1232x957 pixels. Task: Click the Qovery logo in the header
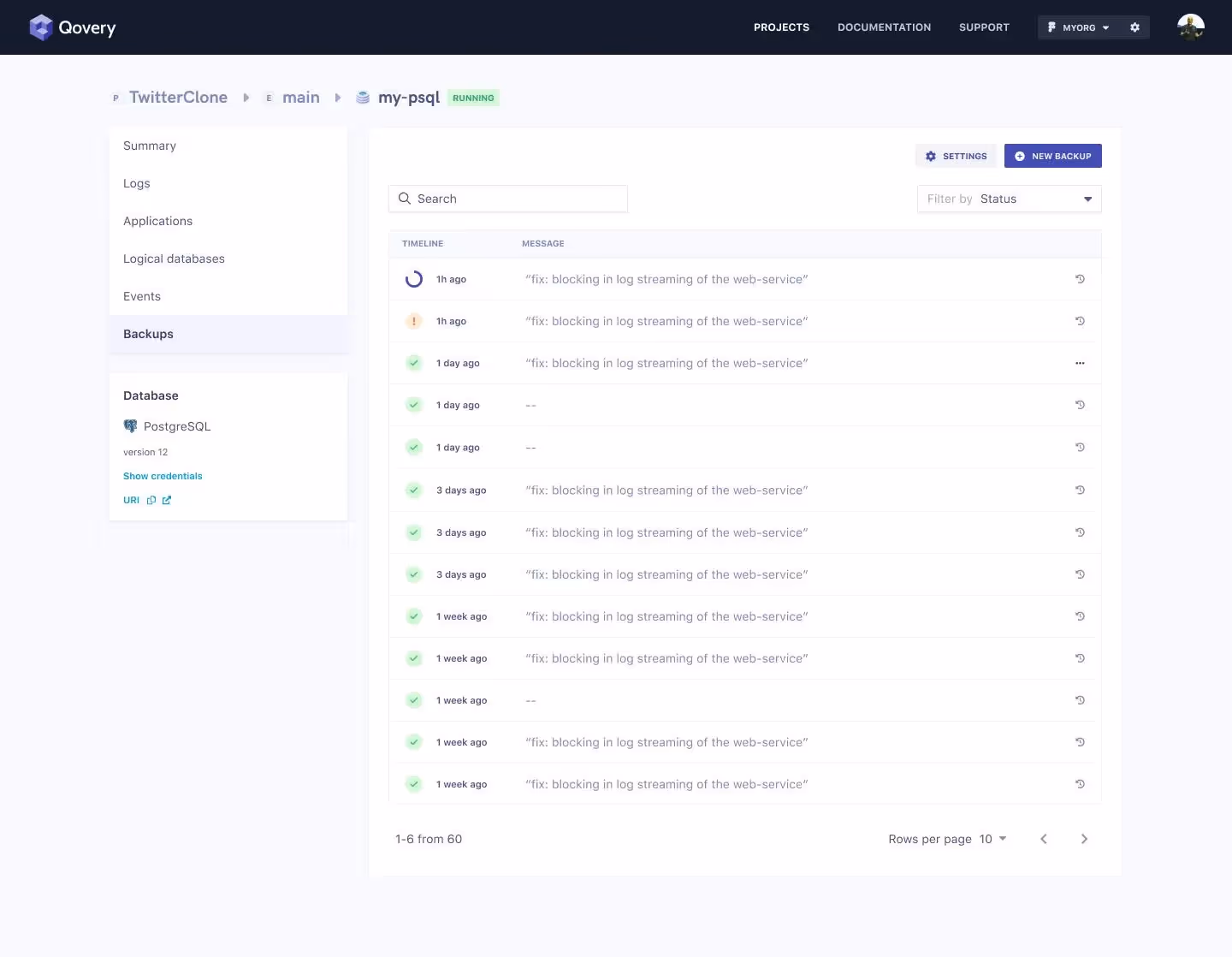pyautogui.click(x=73, y=27)
